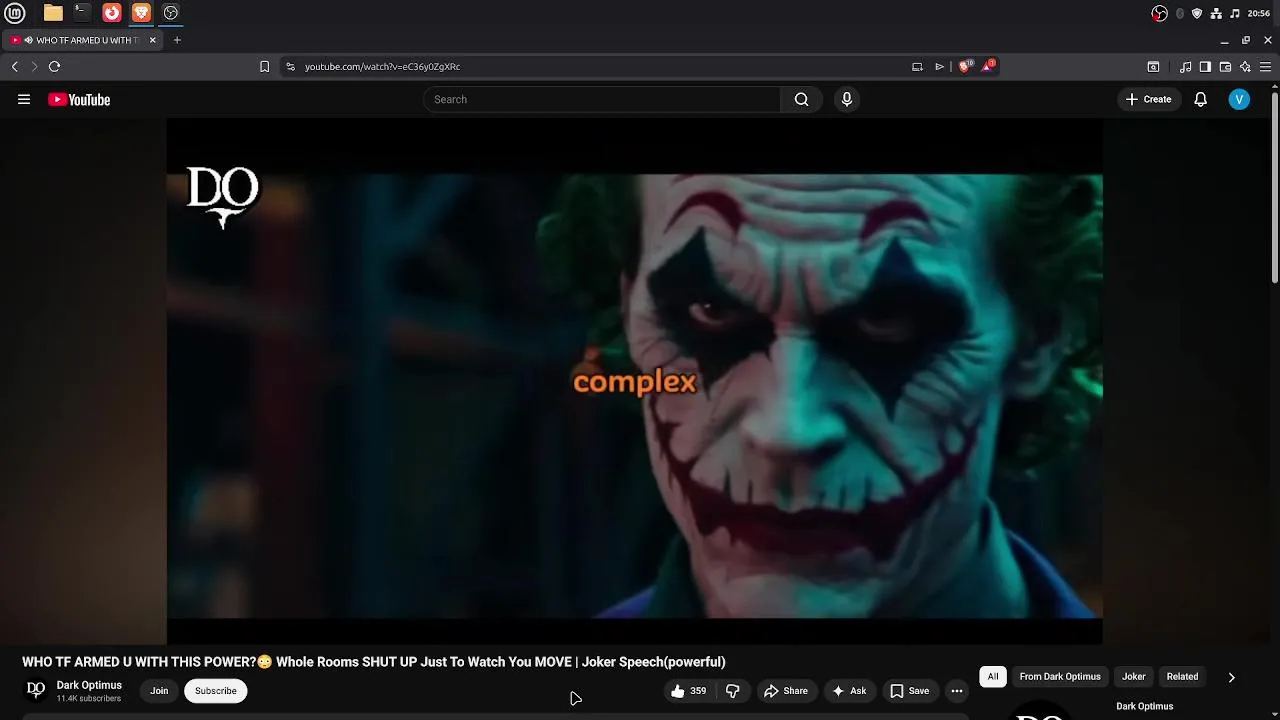Open the music note sound tray icon
Viewport: 1280px width, 720px height.
(x=1235, y=13)
